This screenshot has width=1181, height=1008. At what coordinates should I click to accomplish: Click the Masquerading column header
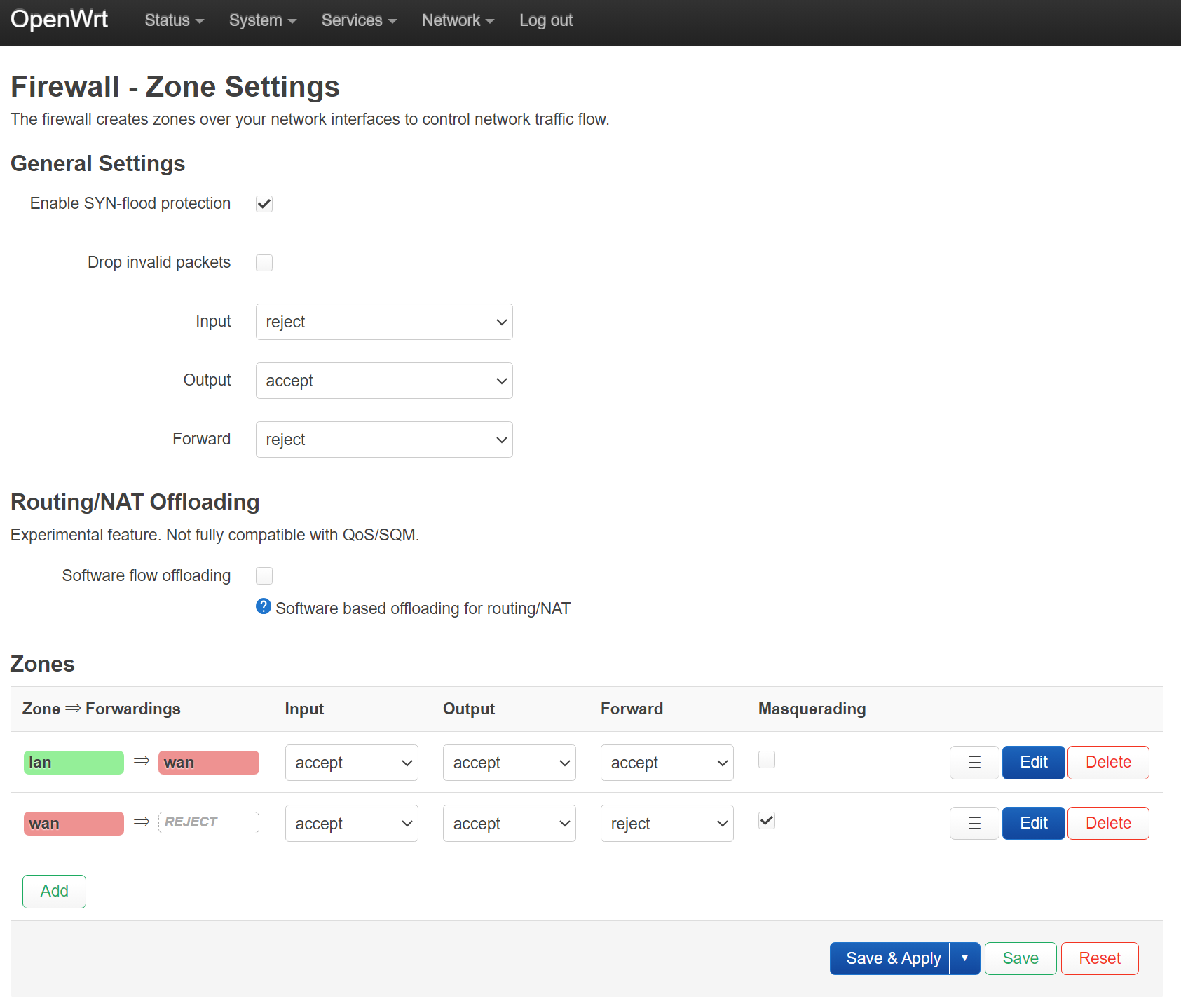click(x=812, y=709)
